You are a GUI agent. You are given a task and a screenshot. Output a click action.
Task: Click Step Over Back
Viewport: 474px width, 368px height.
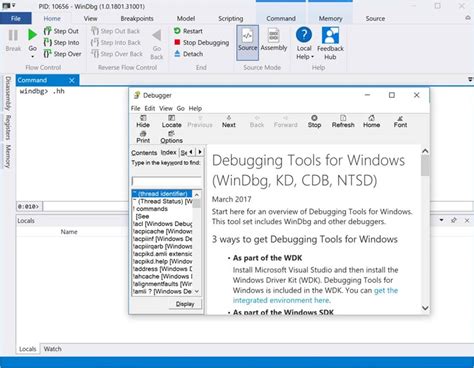click(x=117, y=54)
